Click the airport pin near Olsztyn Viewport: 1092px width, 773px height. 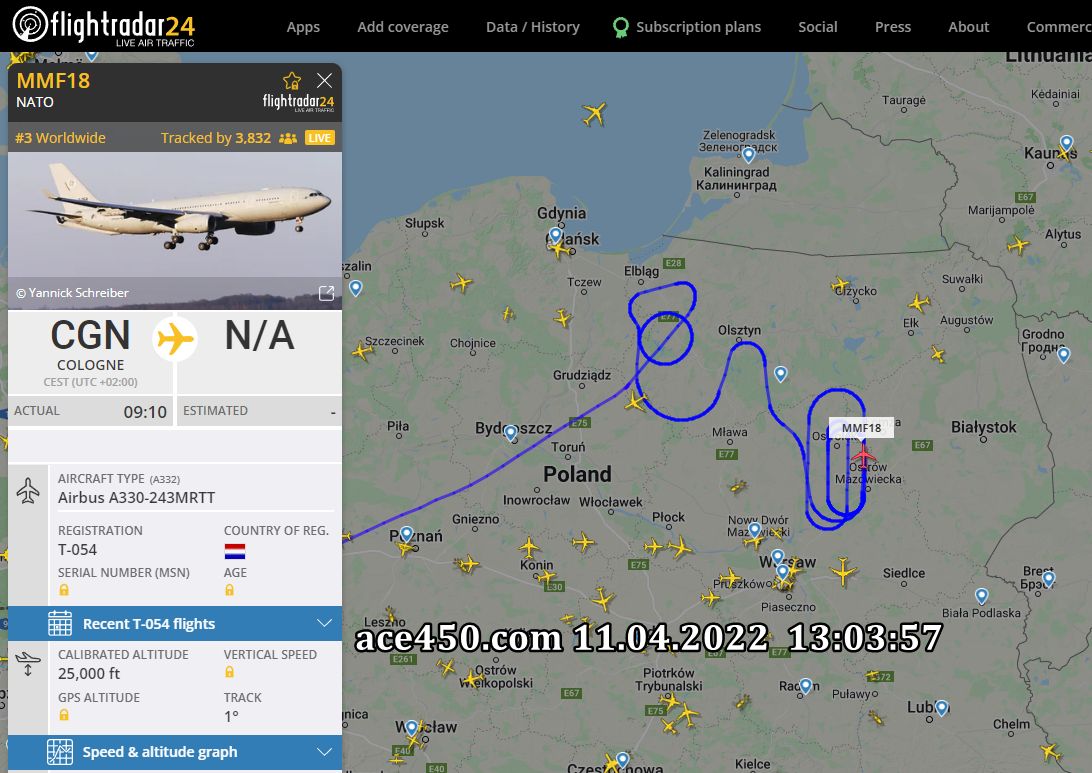[x=781, y=374]
